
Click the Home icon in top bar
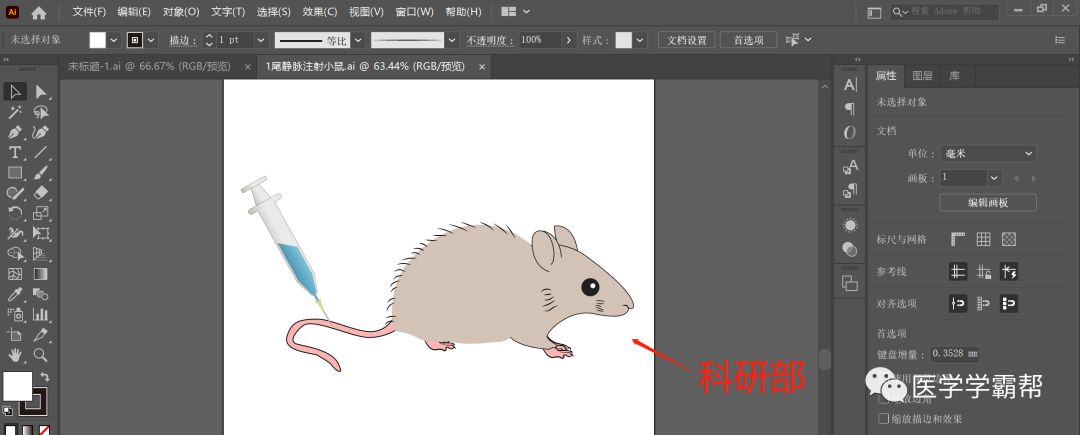39,13
